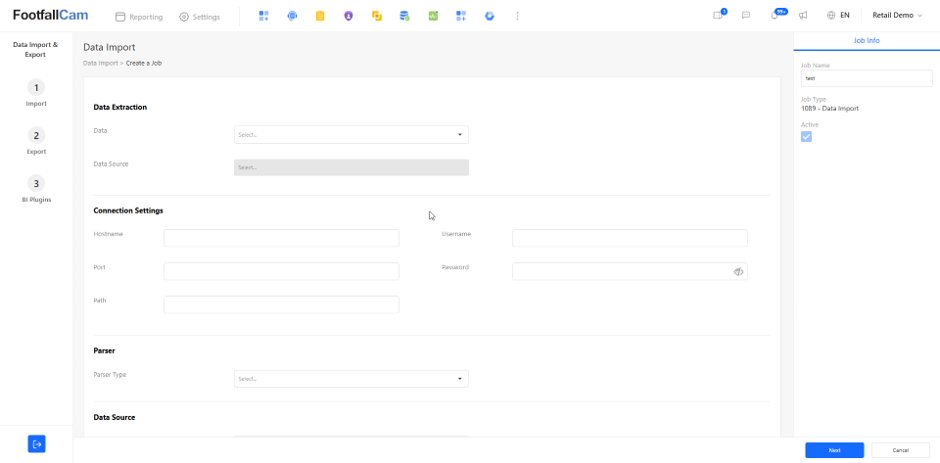Image resolution: width=940 pixels, height=463 pixels.
Task: Select the Job Info tab
Action: tap(866, 40)
